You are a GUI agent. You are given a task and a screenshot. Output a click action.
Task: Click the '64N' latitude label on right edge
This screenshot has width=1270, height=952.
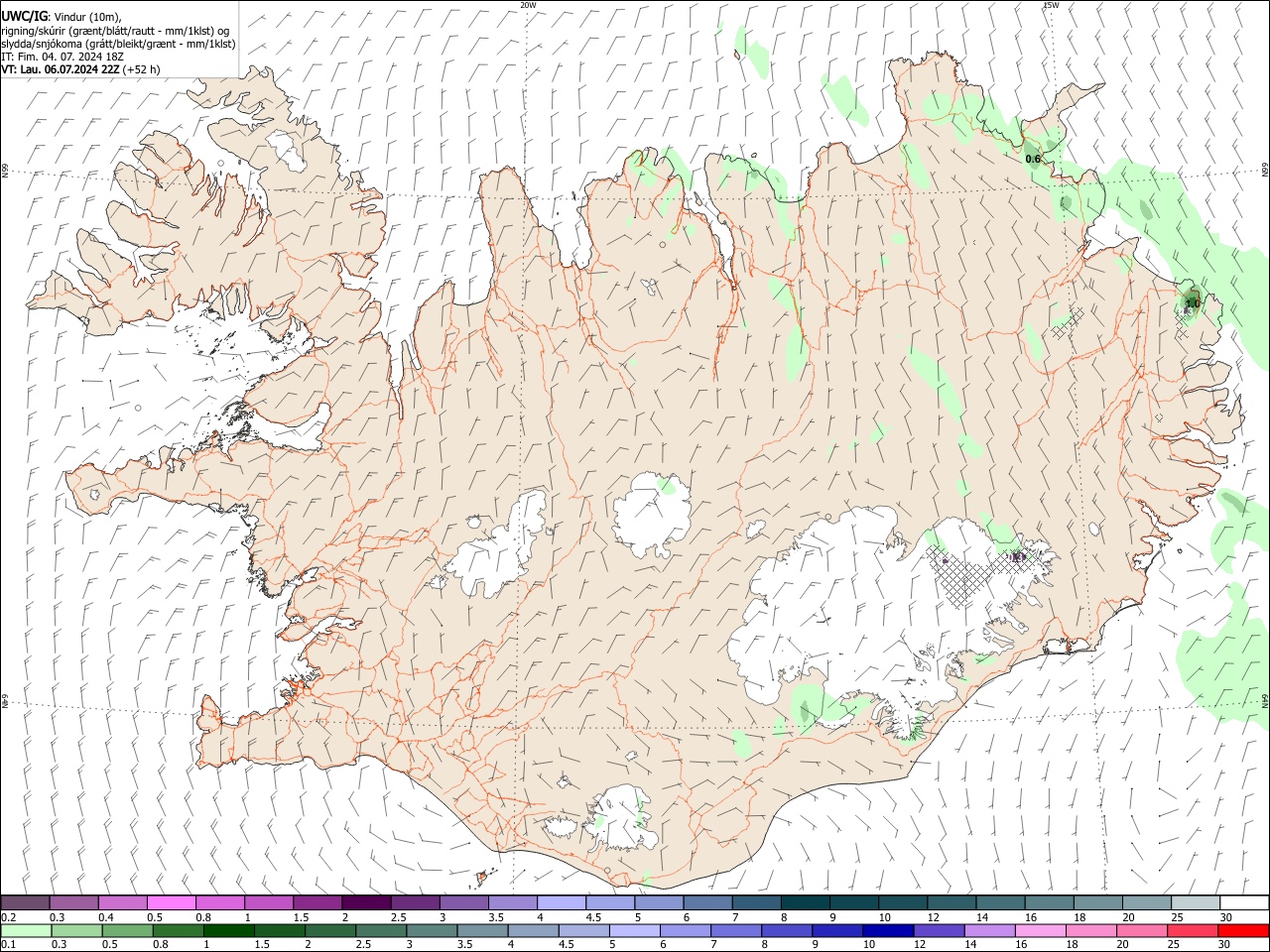coord(1265,700)
